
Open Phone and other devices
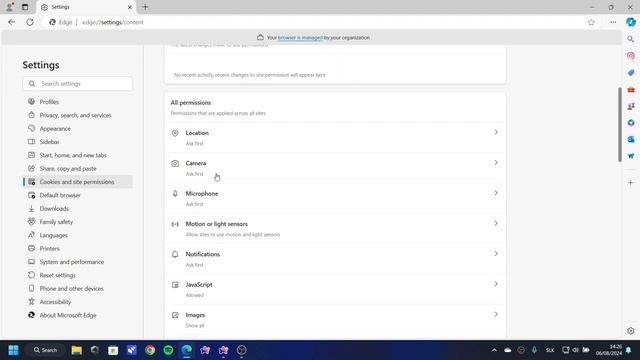[78, 289]
